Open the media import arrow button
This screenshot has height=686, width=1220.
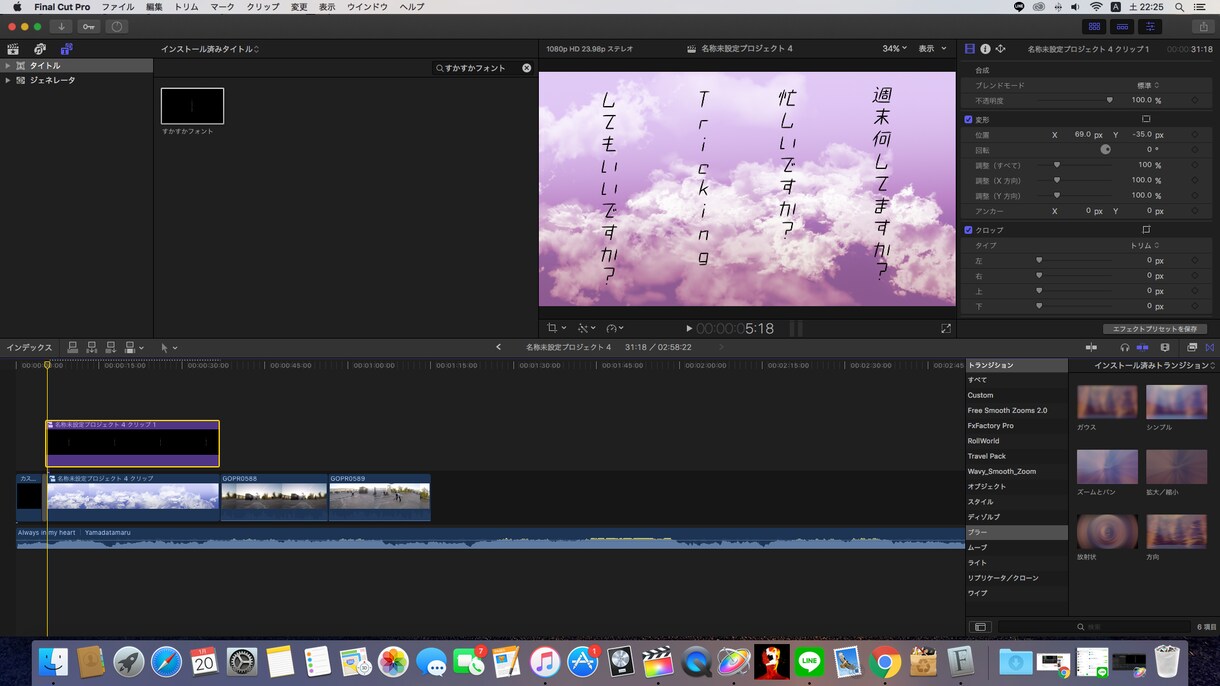point(62,27)
